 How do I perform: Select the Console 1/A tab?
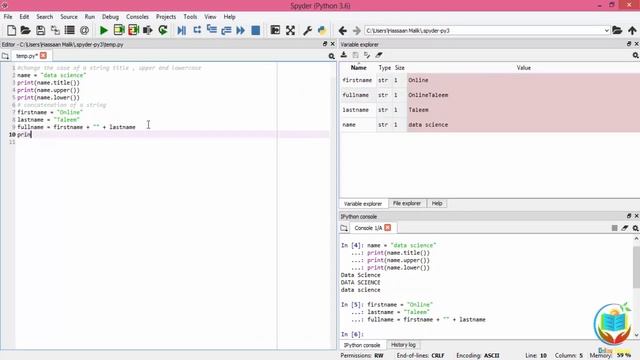(368, 228)
